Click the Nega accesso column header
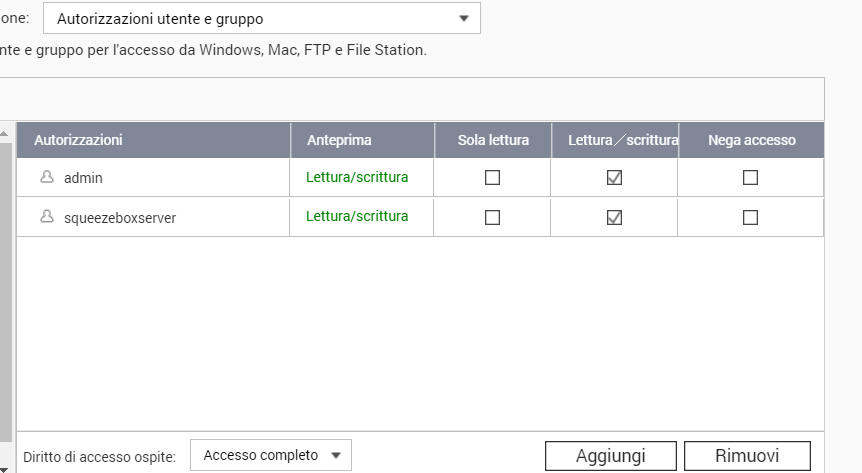 pyautogui.click(x=751, y=141)
